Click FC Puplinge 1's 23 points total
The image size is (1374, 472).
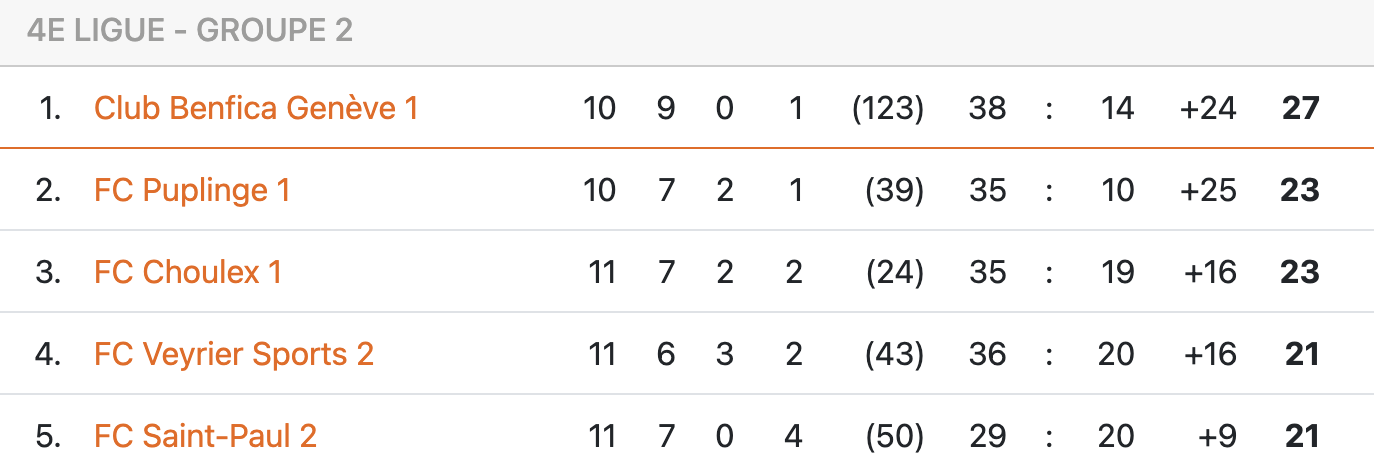click(1301, 190)
